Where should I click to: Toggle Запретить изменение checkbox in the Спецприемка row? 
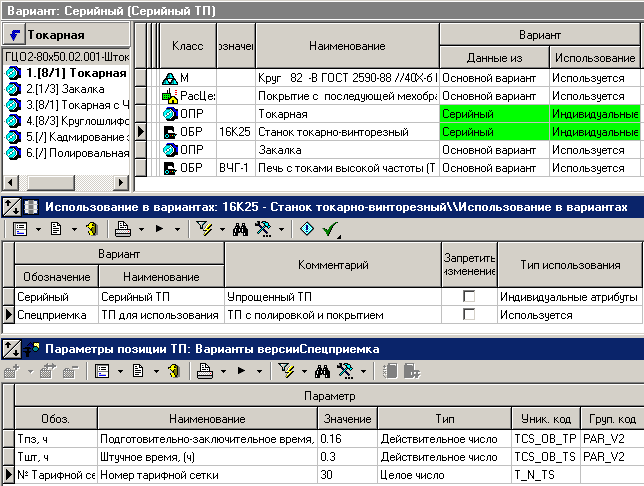tap(469, 314)
